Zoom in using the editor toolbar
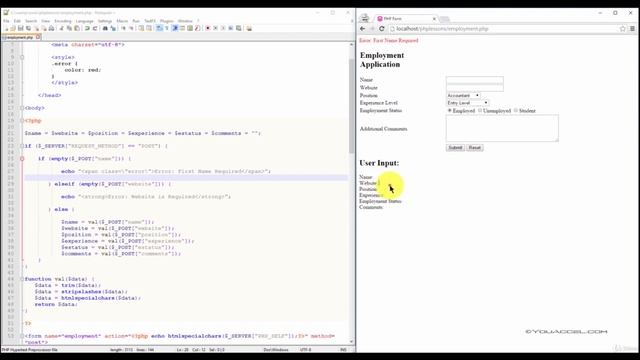Screen dimensions: 640x360 pos(124,28)
